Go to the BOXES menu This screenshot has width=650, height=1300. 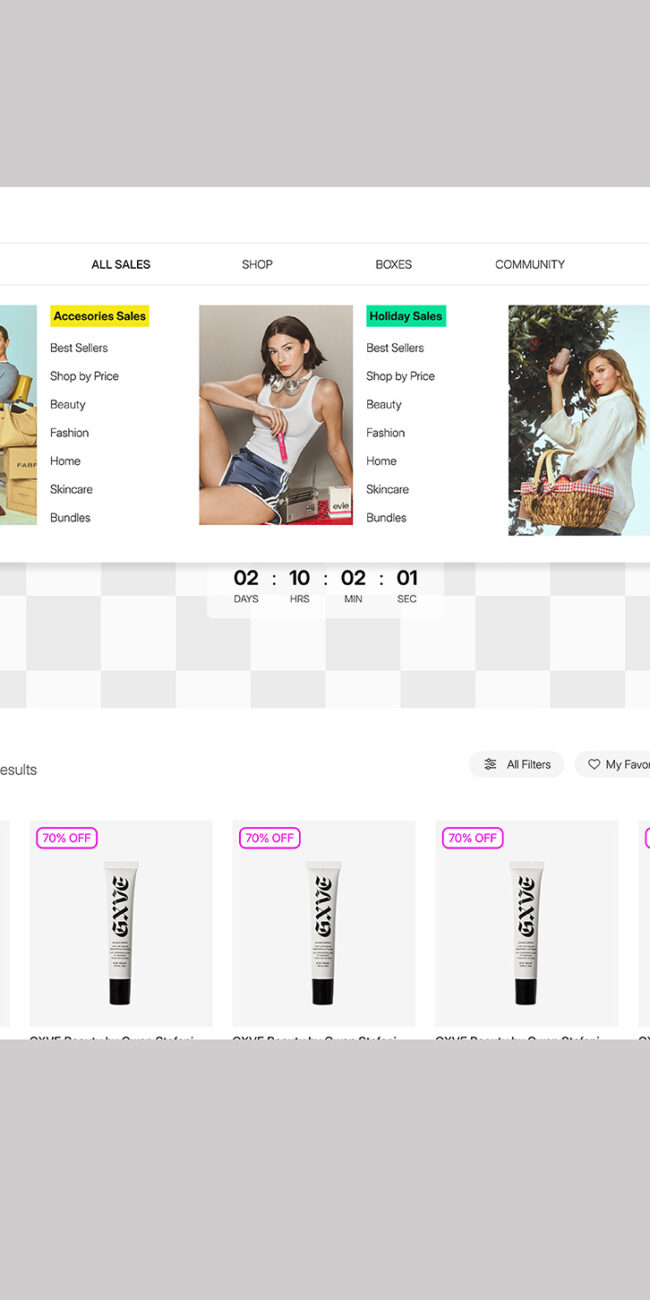[393, 265]
